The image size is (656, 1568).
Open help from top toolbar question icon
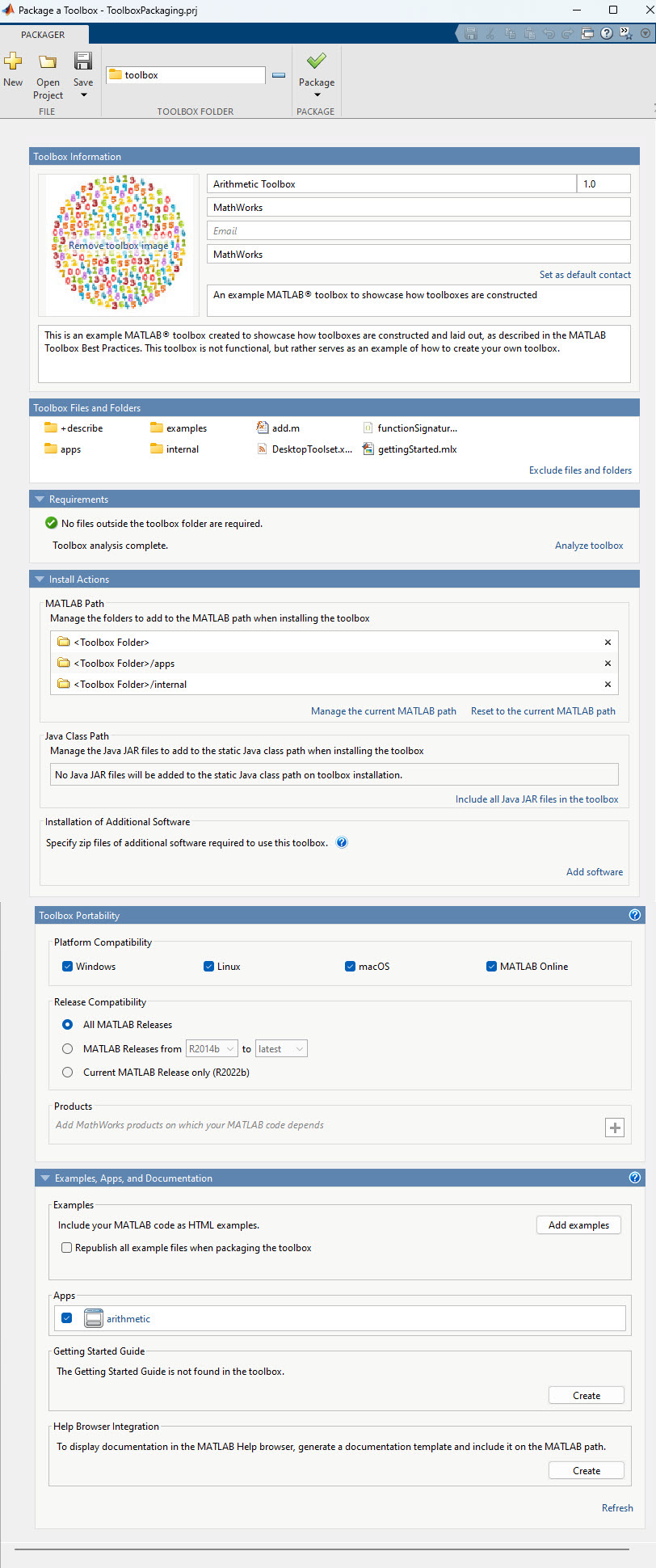(x=607, y=33)
